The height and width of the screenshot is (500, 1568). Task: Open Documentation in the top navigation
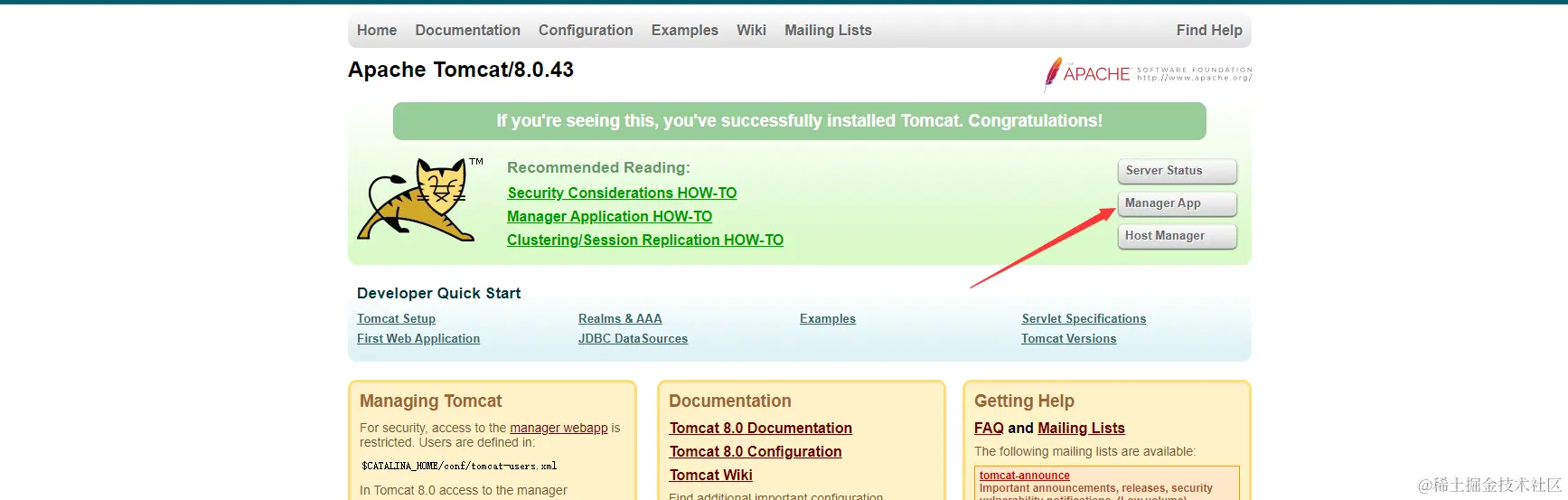point(467,30)
